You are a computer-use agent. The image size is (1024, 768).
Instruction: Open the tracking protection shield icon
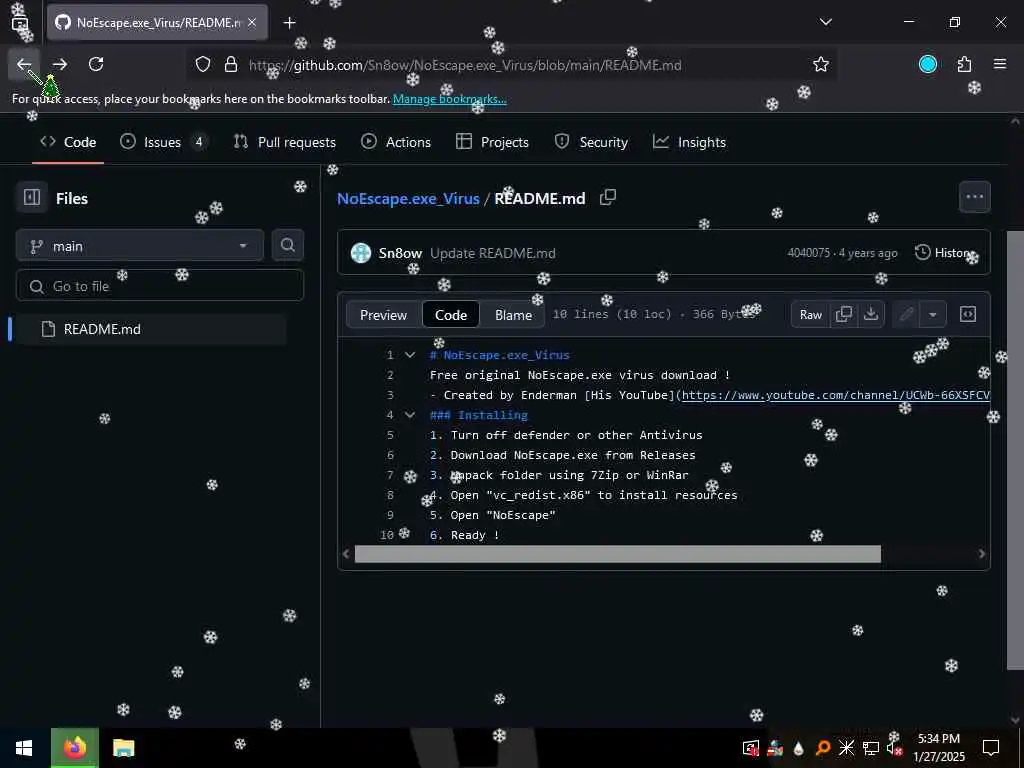pyautogui.click(x=203, y=64)
